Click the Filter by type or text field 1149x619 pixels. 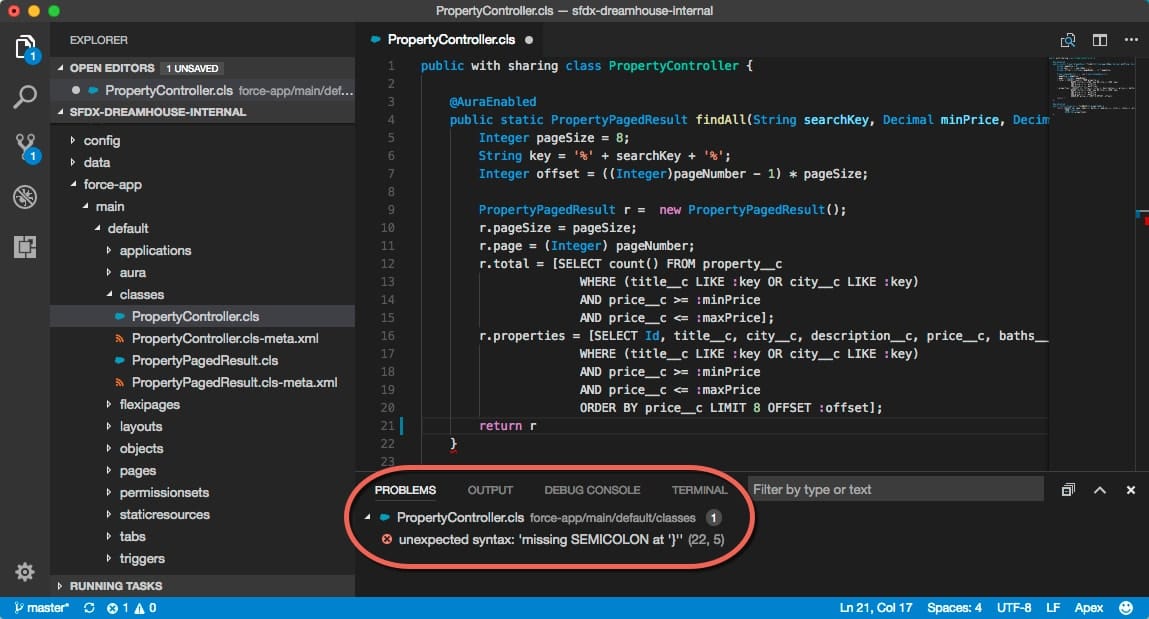pyautogui.click(x=895, y=489)
